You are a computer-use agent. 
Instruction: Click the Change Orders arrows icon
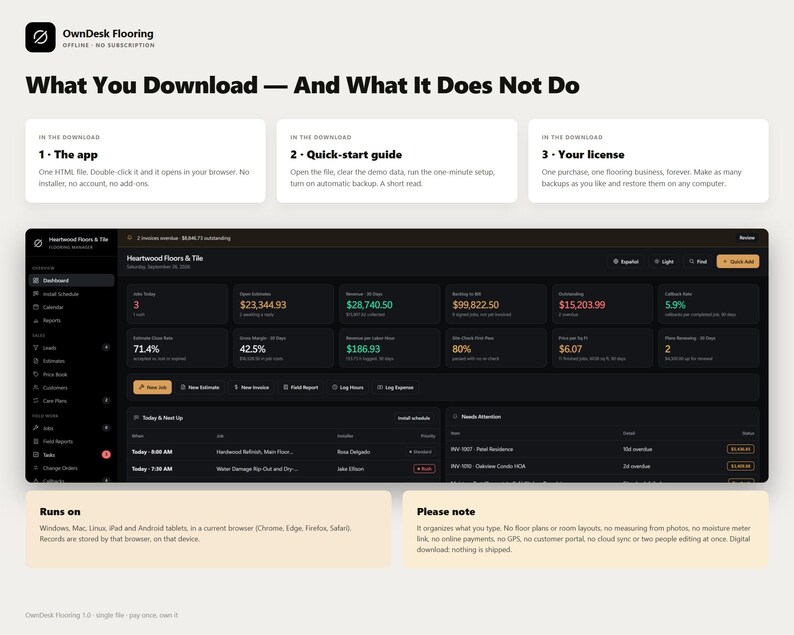tap(36, 468)
